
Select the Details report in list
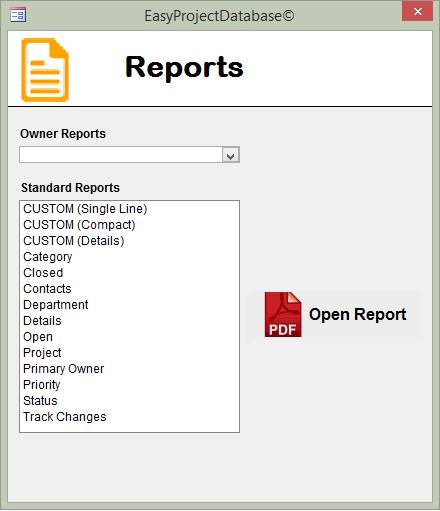[x=129, y=321]
